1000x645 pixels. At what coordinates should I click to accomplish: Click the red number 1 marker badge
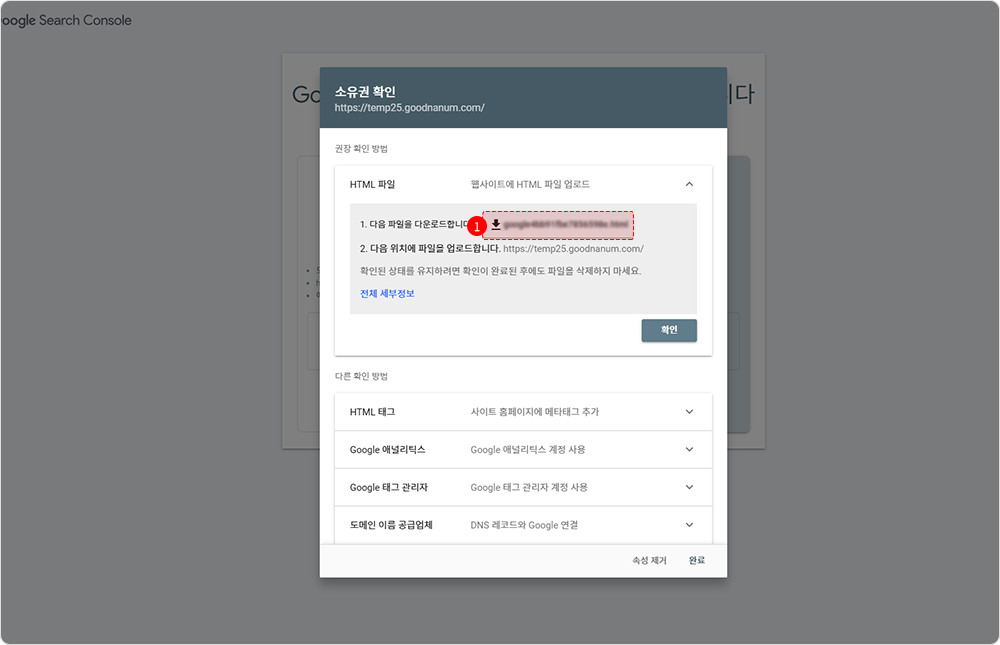pyautogui.click(x=477, y=226)
